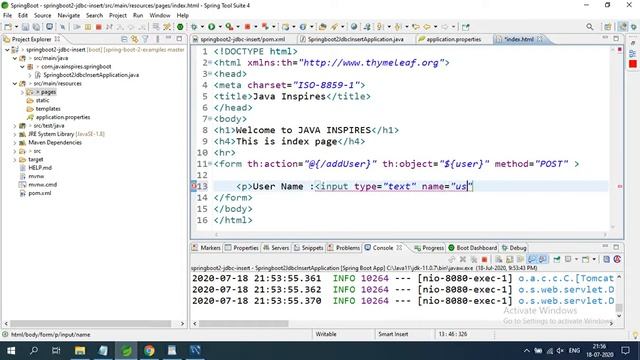Viewport: 640px width, 360px height.
Task: Switch to the pom.xml editor tab
Action: (x=242, y=39)
